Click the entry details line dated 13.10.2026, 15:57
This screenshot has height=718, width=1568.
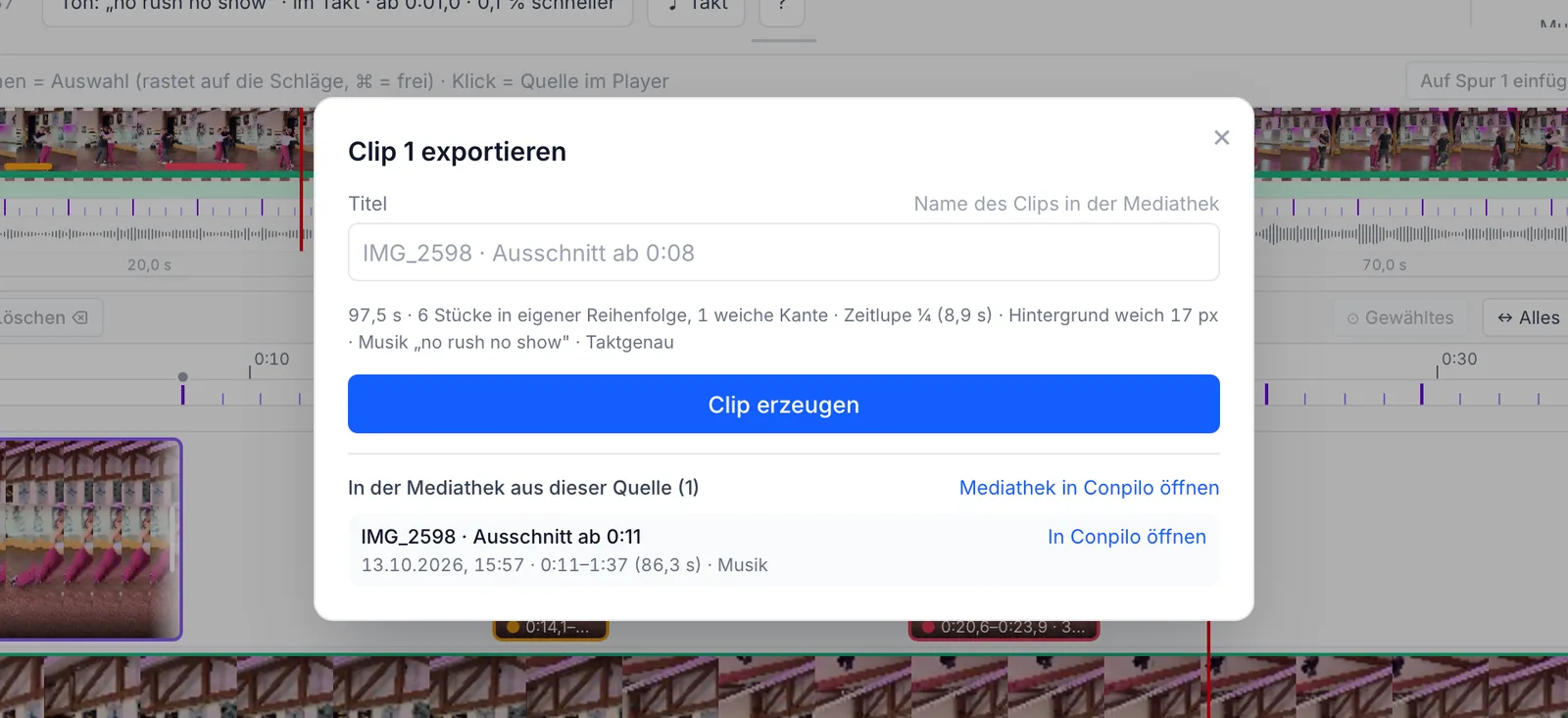[x=564, y=565]
